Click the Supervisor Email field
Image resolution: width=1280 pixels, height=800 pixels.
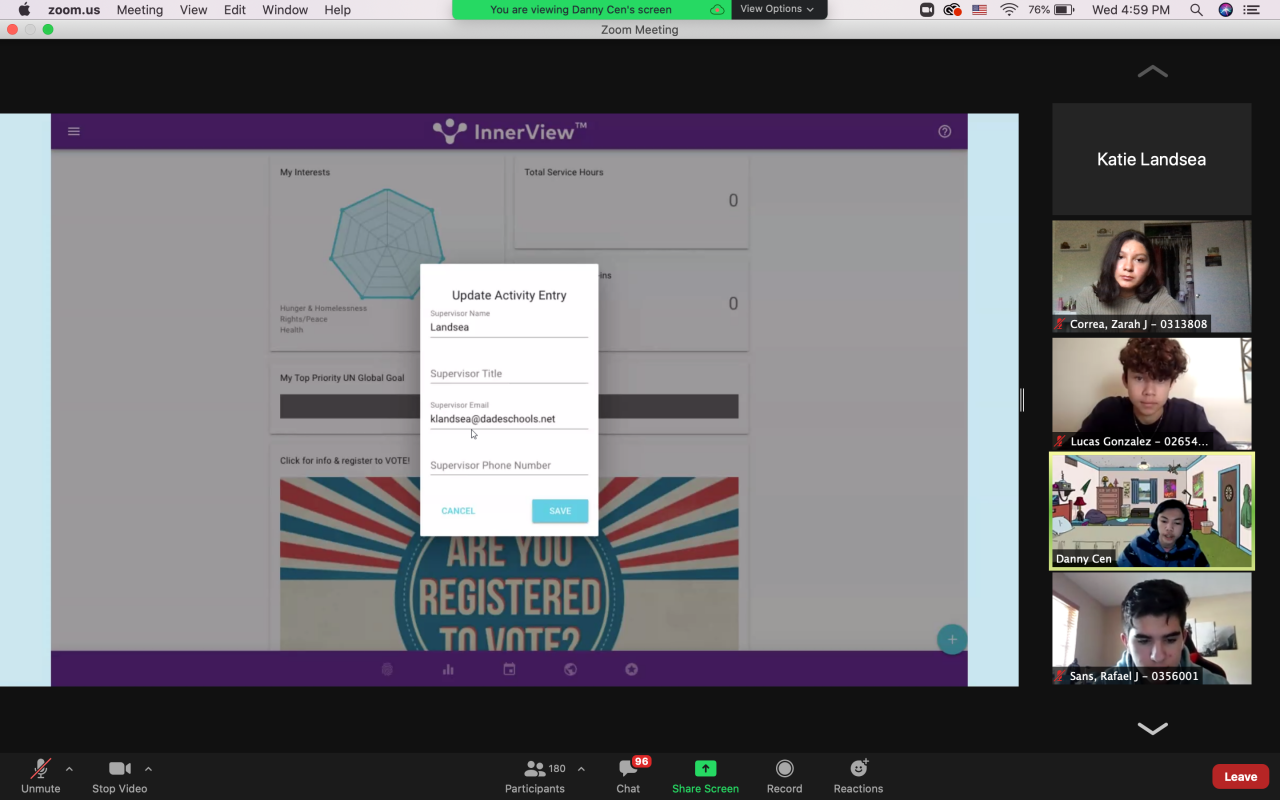tap(509, 419)
